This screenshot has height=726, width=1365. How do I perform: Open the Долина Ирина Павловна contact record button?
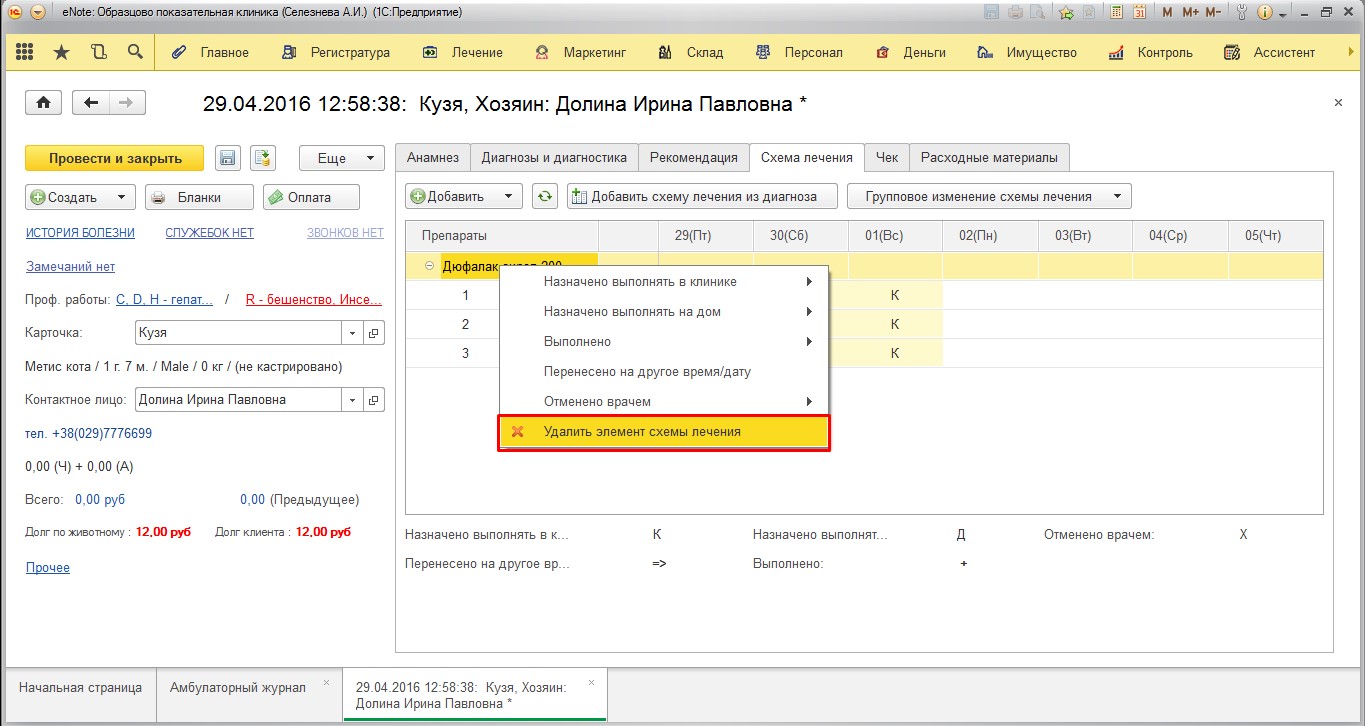pyautogui.click(x=374, y=400)
